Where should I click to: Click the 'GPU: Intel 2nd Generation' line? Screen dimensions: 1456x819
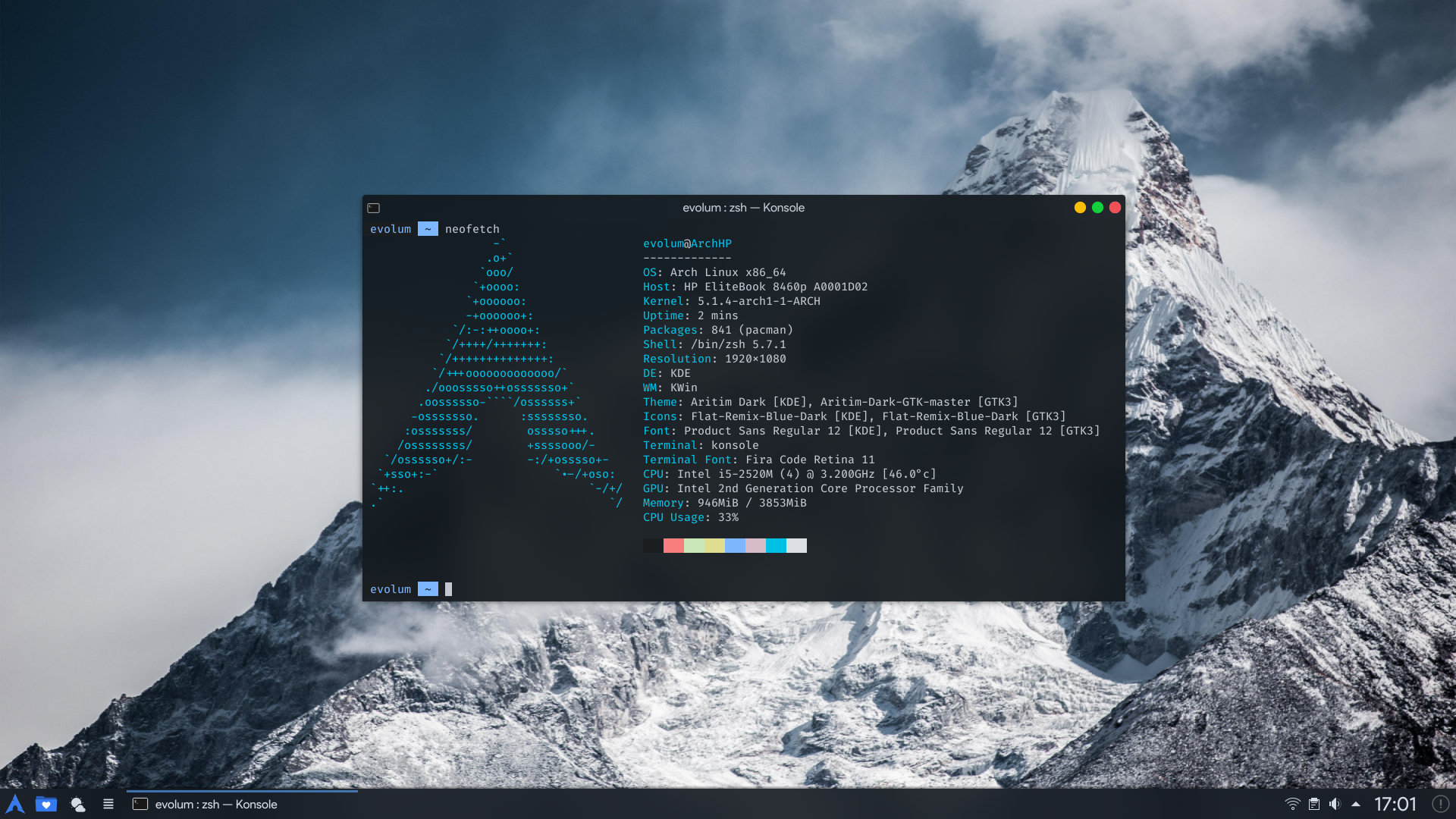tap(803, 488)
